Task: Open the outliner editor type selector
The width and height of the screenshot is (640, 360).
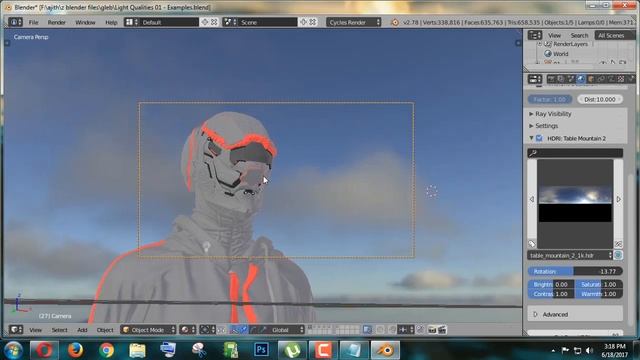Action: point(535,35)
